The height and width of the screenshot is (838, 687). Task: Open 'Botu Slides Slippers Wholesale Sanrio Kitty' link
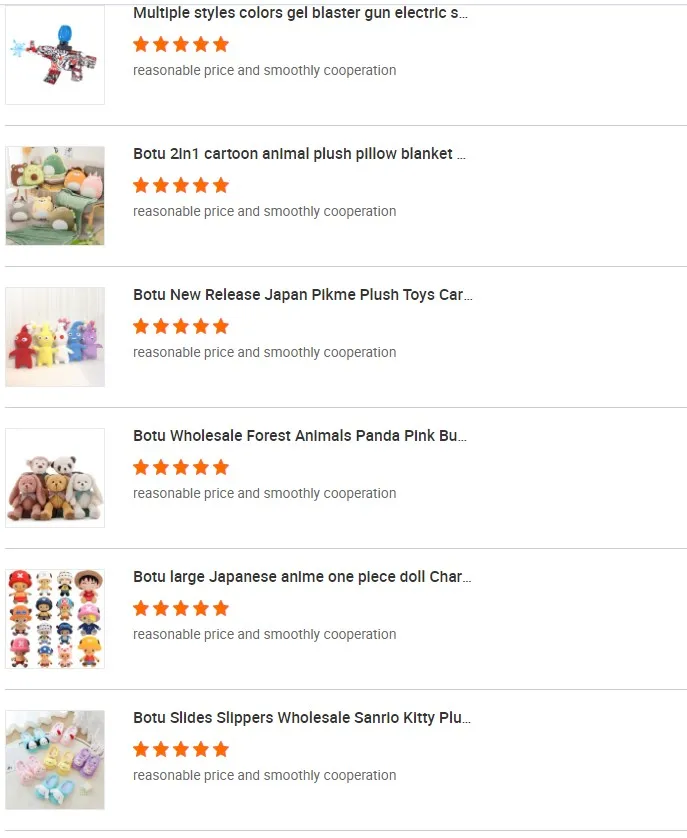click(302, 718)
